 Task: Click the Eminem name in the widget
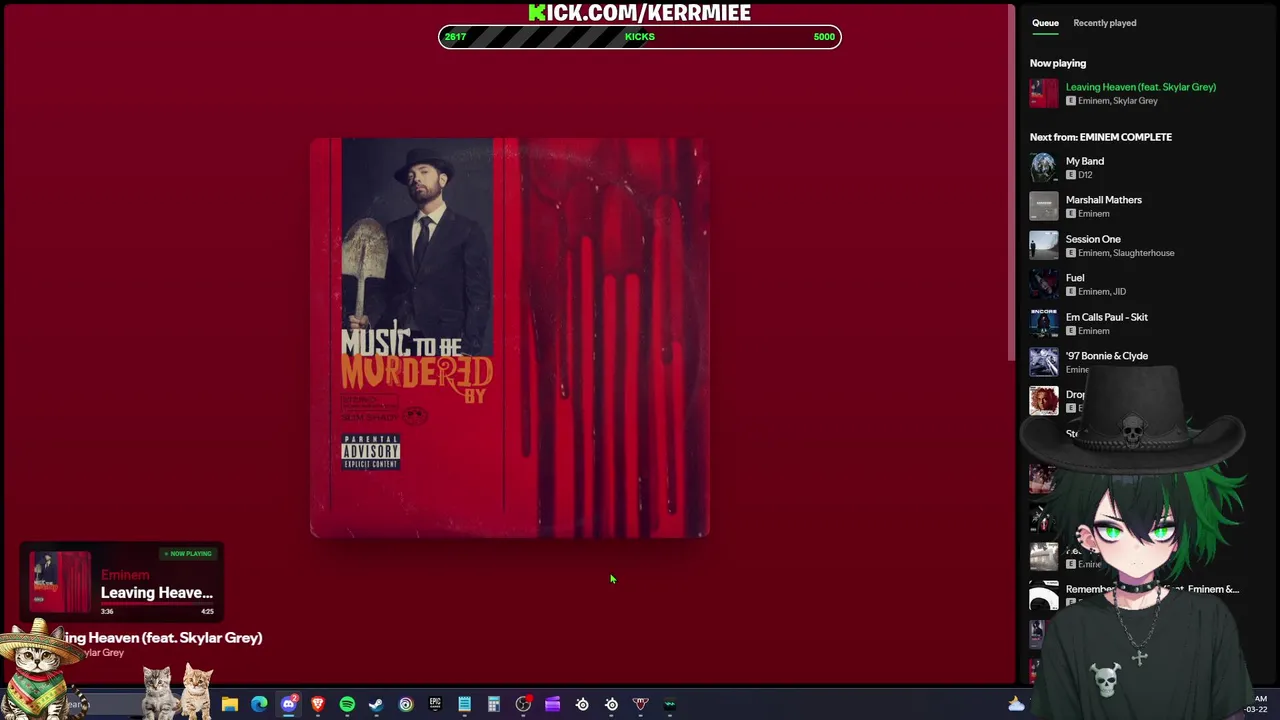coord(125,575)
